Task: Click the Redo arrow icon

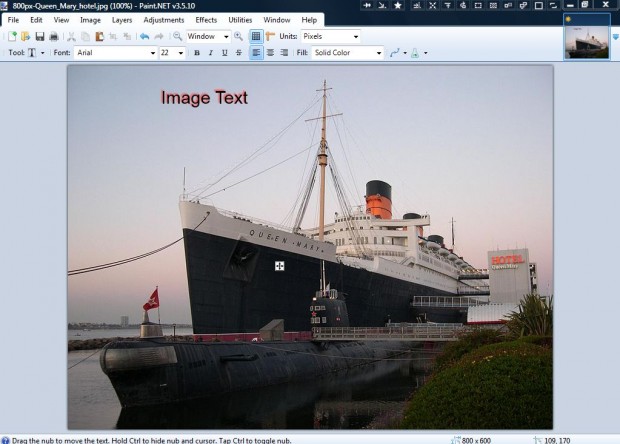Action: click(x=159, y=36)
